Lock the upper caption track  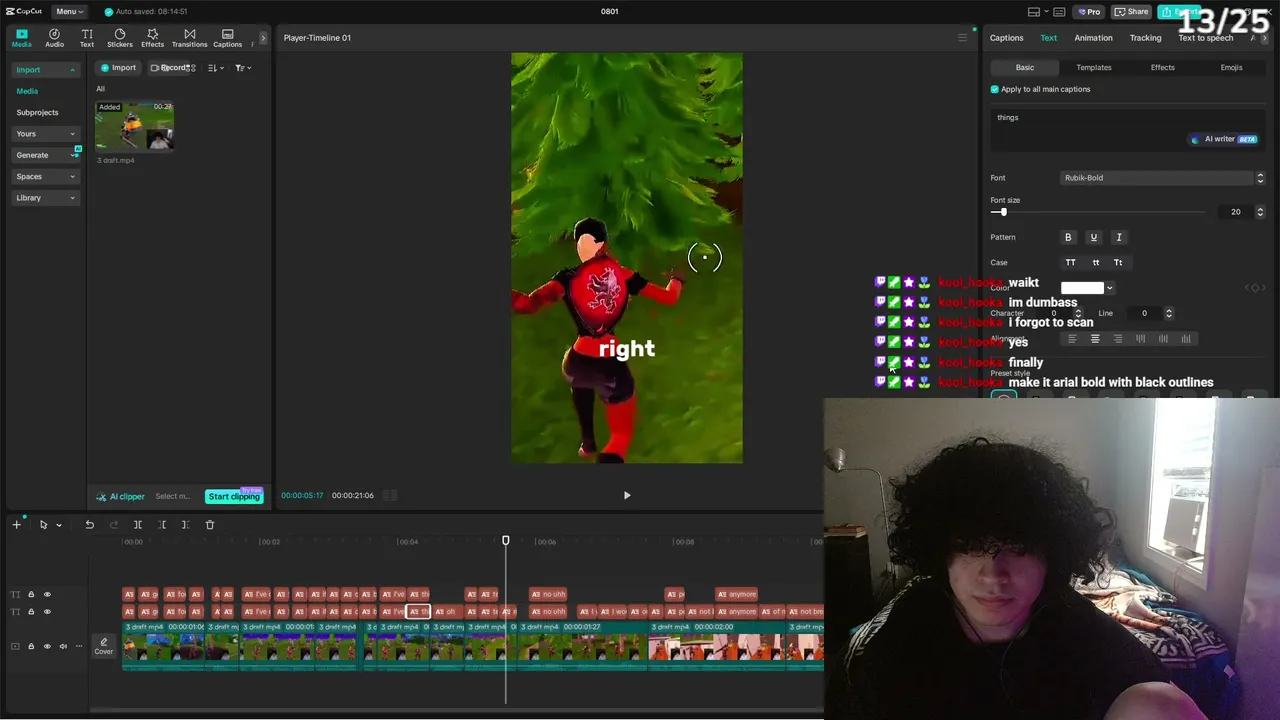pos(31,594)
